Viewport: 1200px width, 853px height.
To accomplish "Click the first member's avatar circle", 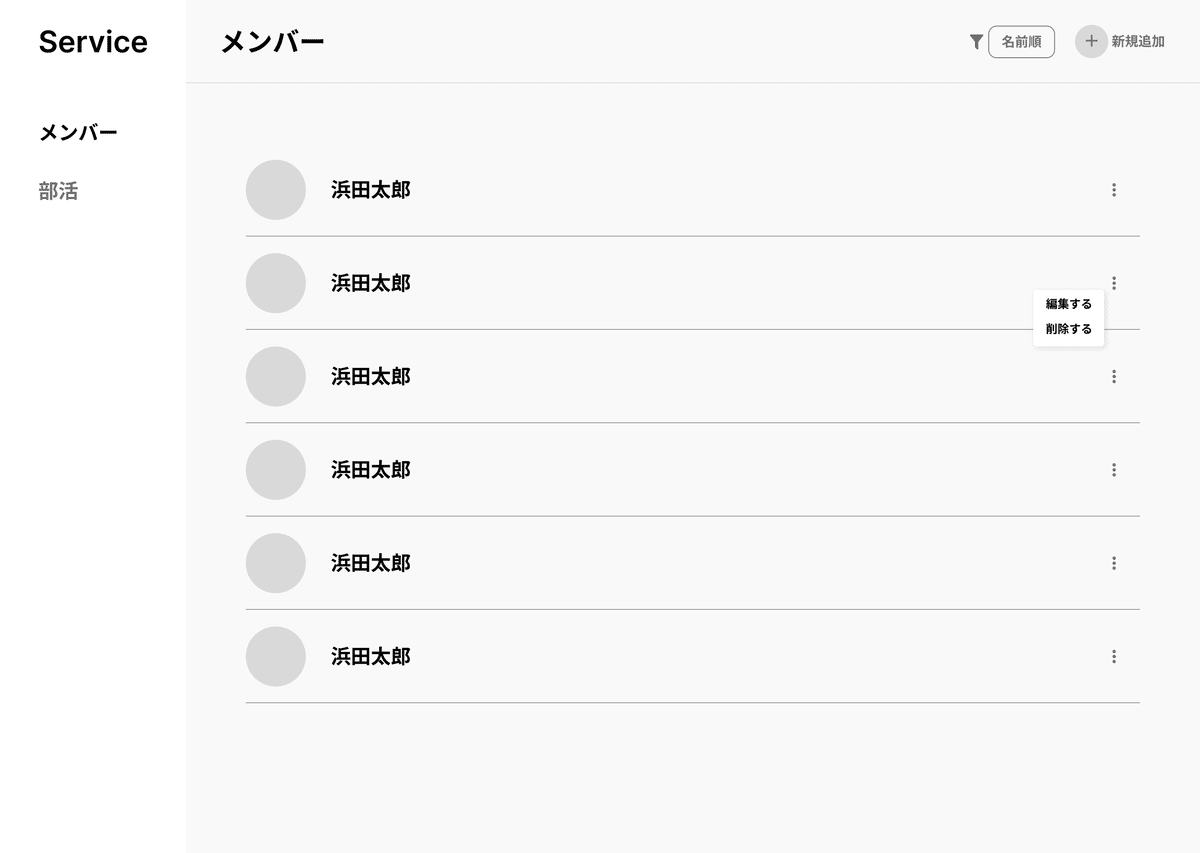I will click(276, 190).
